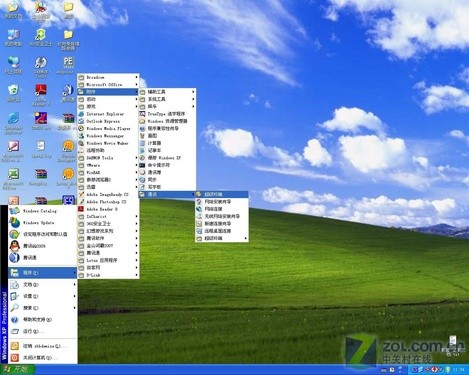
Task: Open 写字板 WordPad in Accessories
Action: point(167,187)
